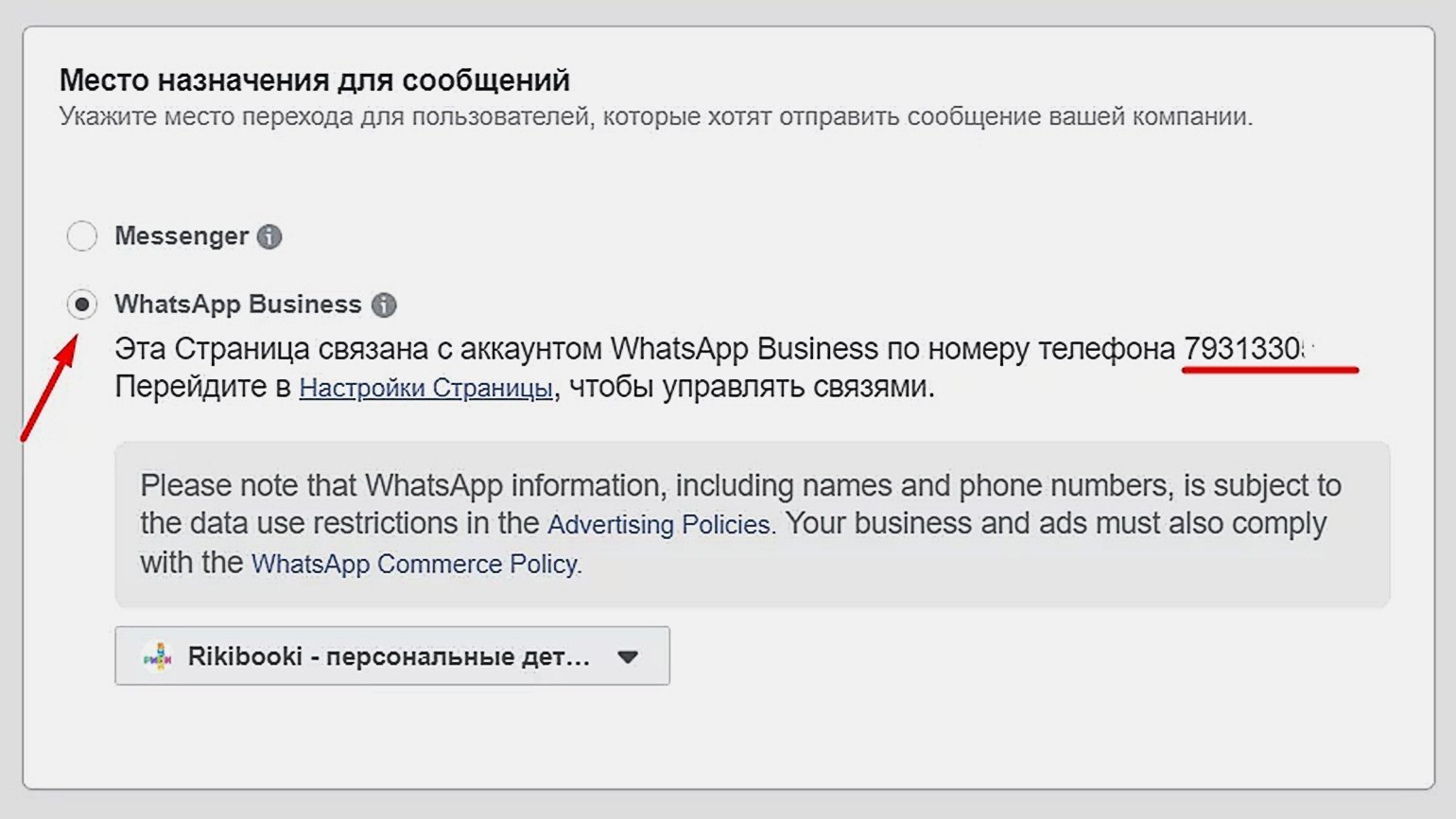Click the red underline beneath the phone number
The width and height of the screenshot is (1456, 819).
(1270, 370)
